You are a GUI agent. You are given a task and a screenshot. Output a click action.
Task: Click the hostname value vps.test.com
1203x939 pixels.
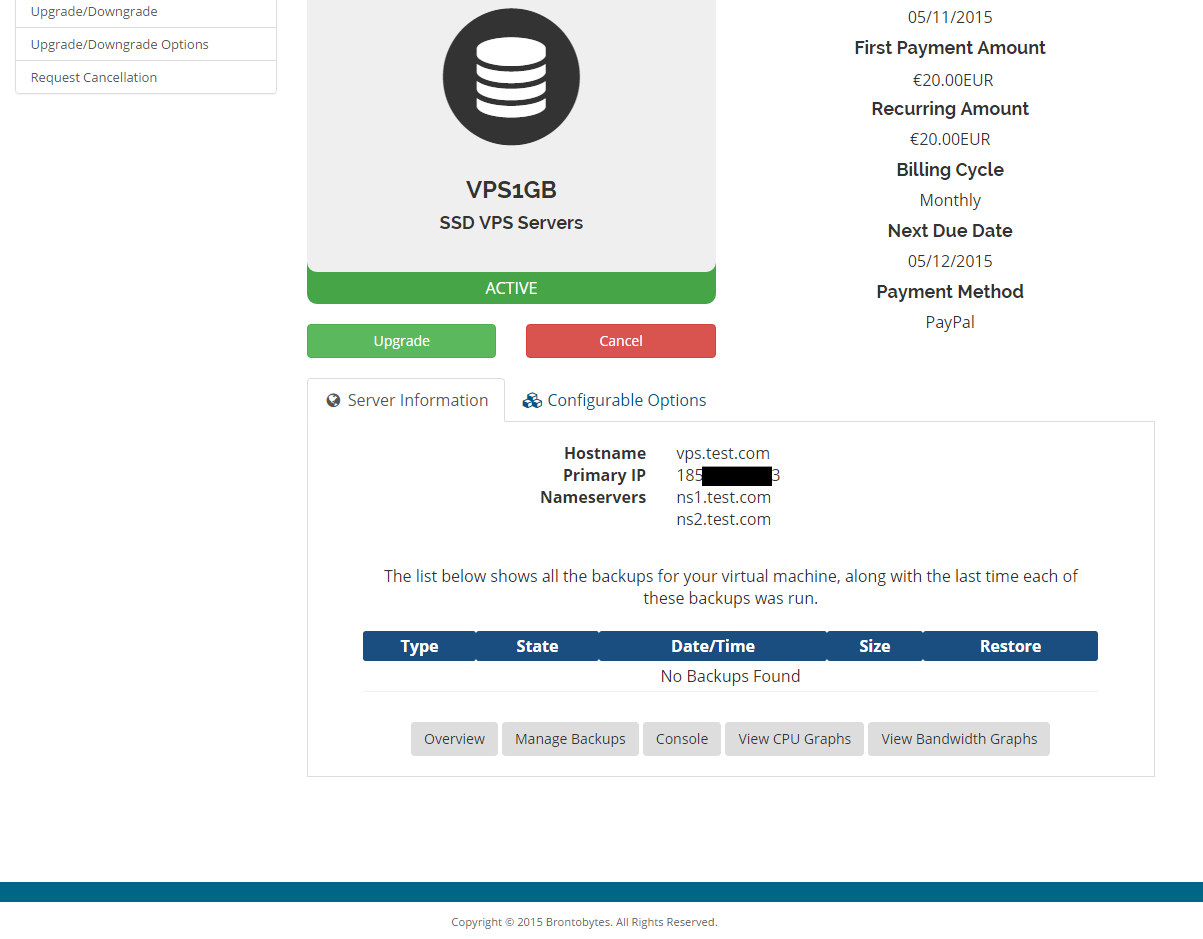723,454
